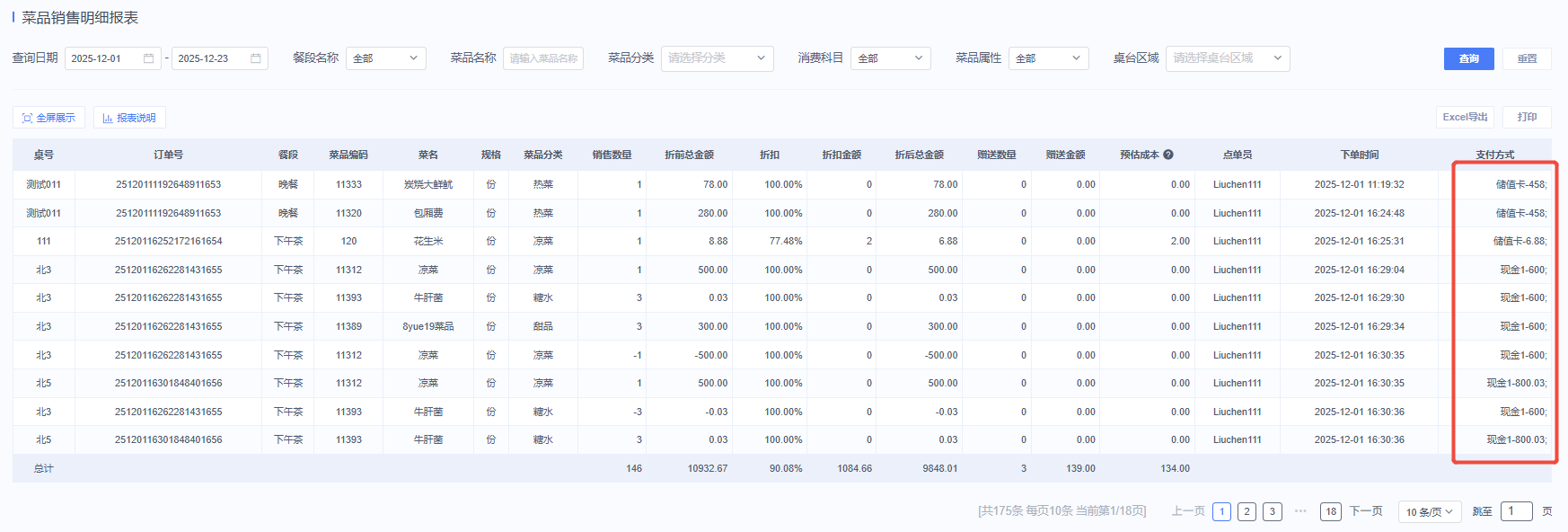The image size is (1568, 532).
Task: Click the 点单员 column header
Action: coord(1238,155)
